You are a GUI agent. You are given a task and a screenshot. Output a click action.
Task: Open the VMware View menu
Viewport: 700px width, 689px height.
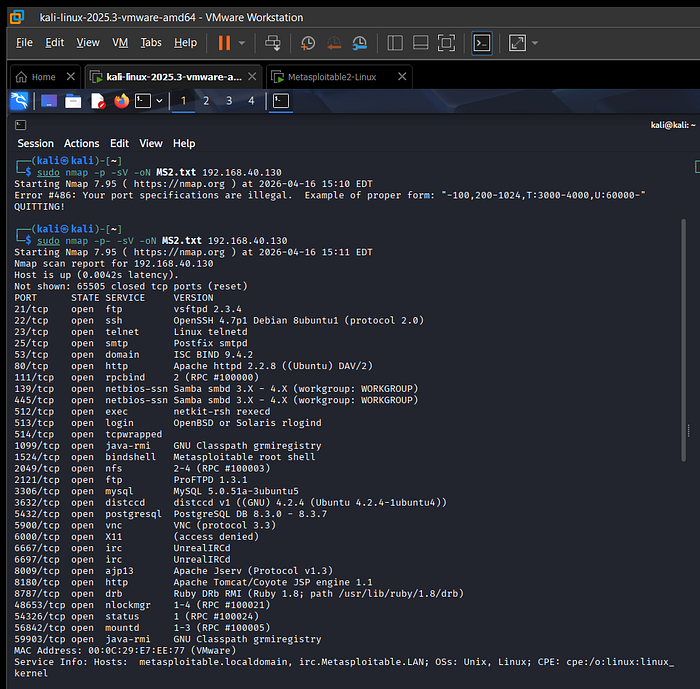[88, 42]
